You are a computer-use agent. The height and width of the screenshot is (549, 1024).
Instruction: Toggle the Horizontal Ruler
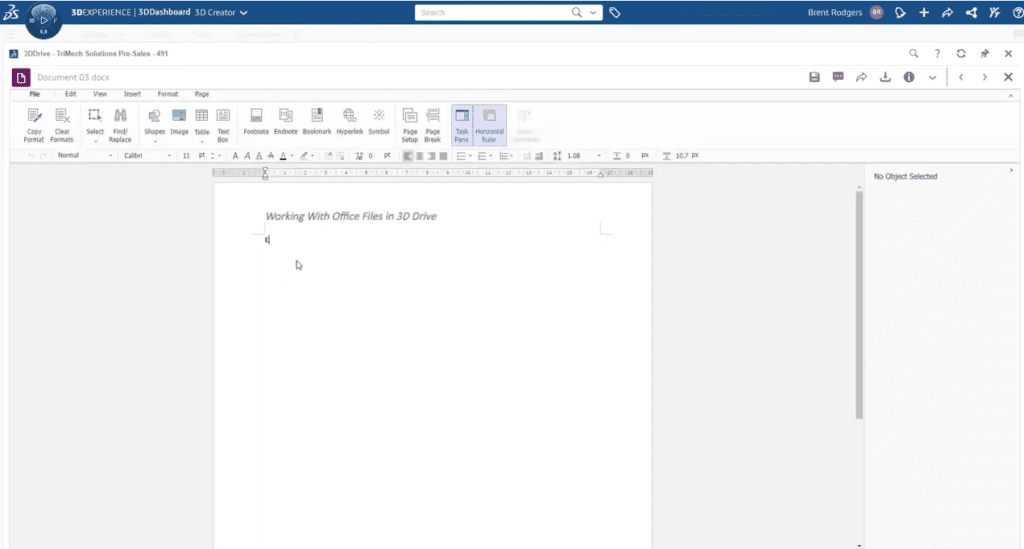pos(489,125)
